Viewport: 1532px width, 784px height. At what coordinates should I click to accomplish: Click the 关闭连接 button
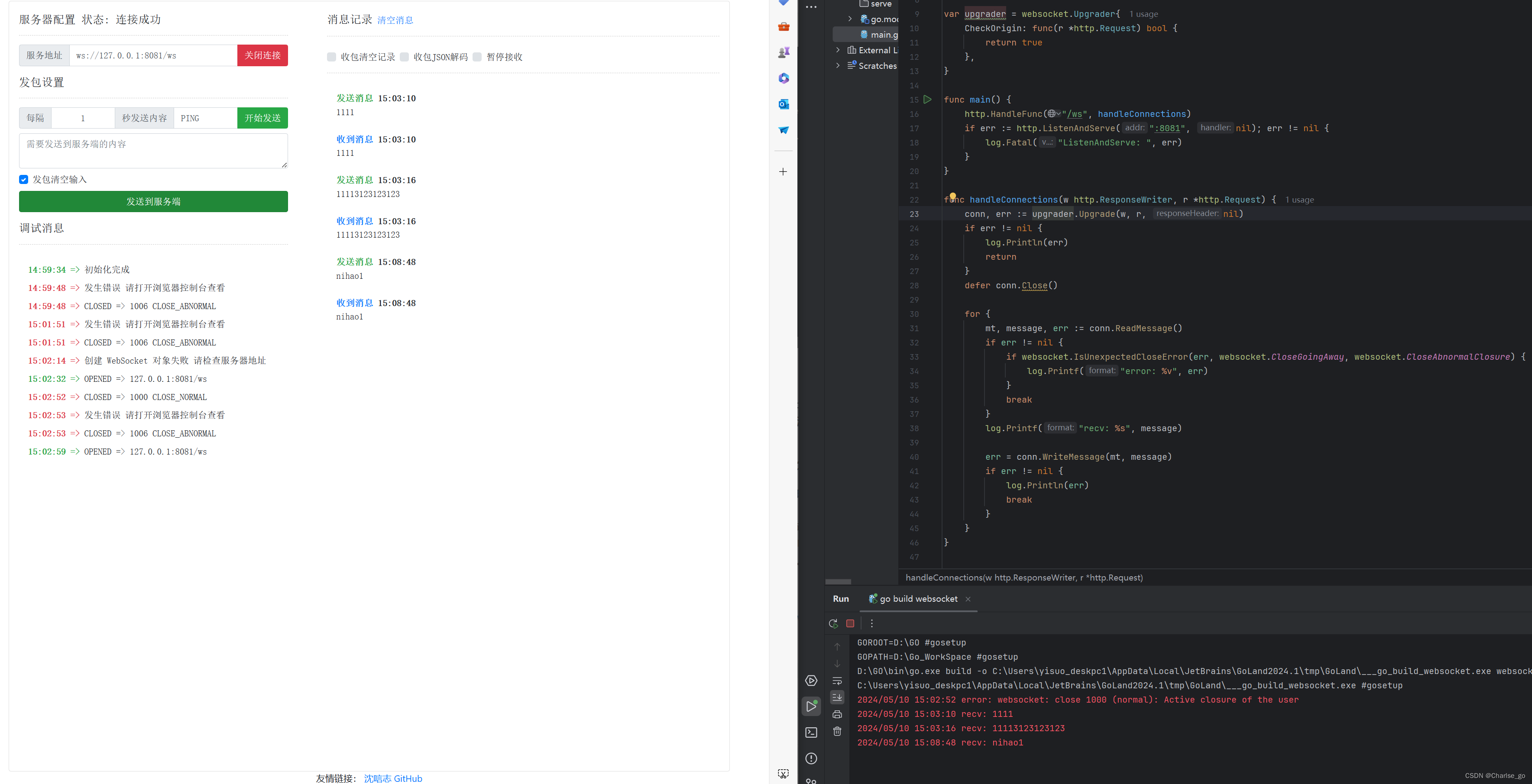(x=262, y=55)
